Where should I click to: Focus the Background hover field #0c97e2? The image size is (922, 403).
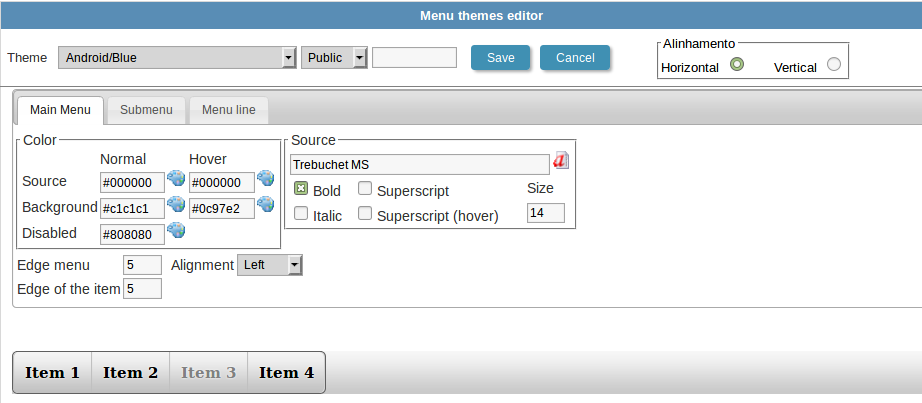222,209
